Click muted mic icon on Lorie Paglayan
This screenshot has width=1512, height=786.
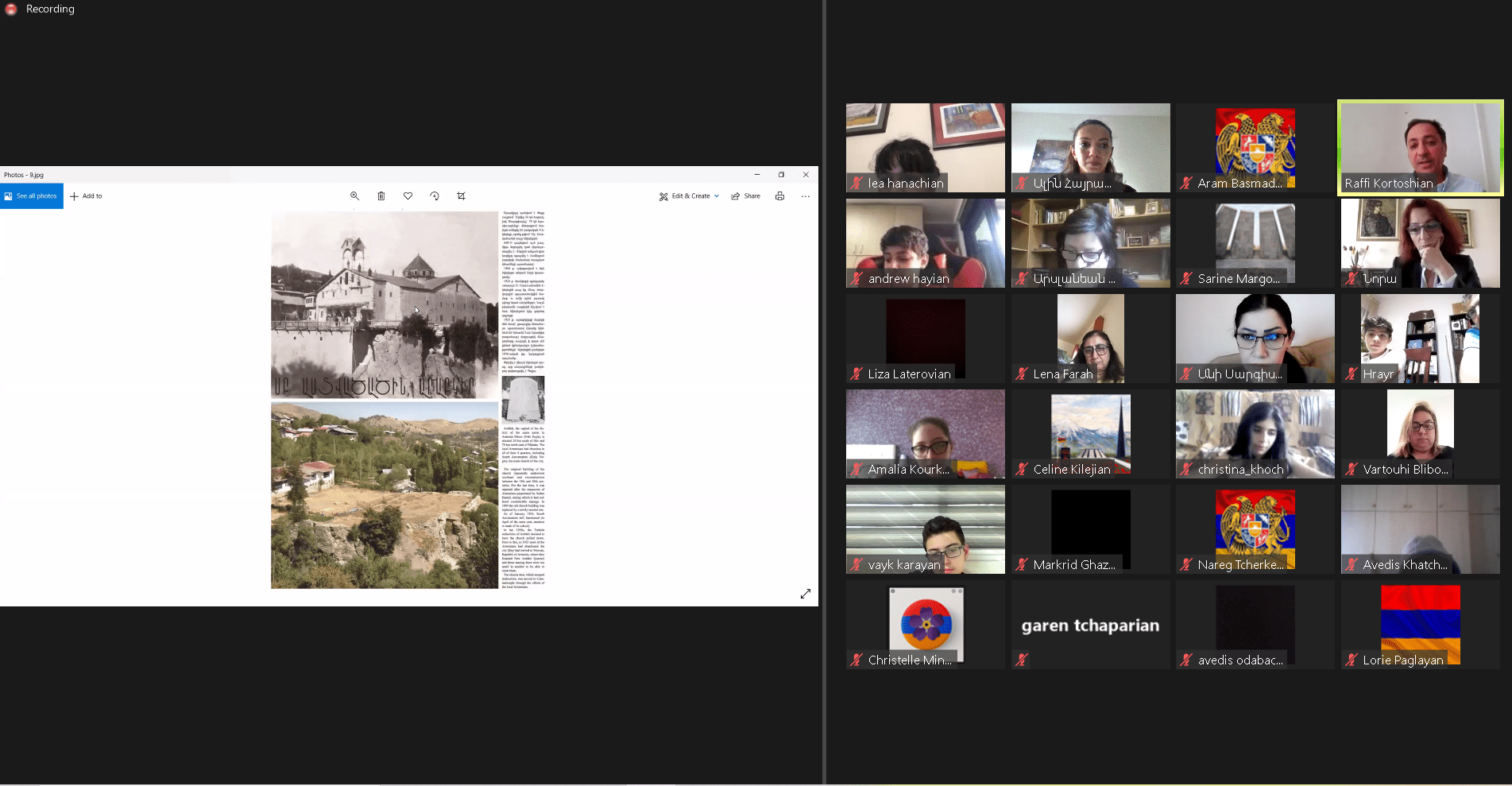point(1352,660)
